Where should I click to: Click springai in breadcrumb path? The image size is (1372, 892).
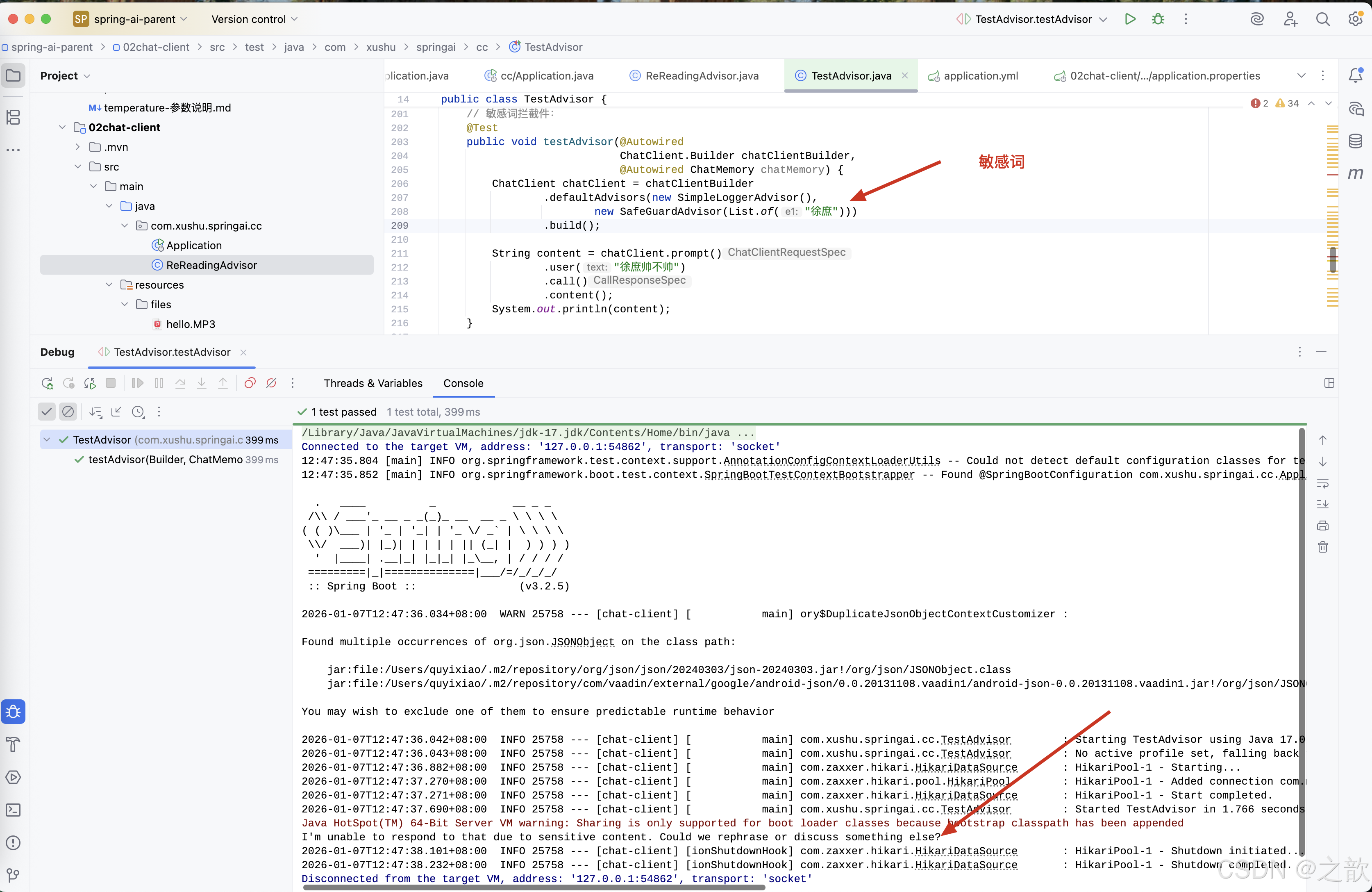[x=435, y=47]
